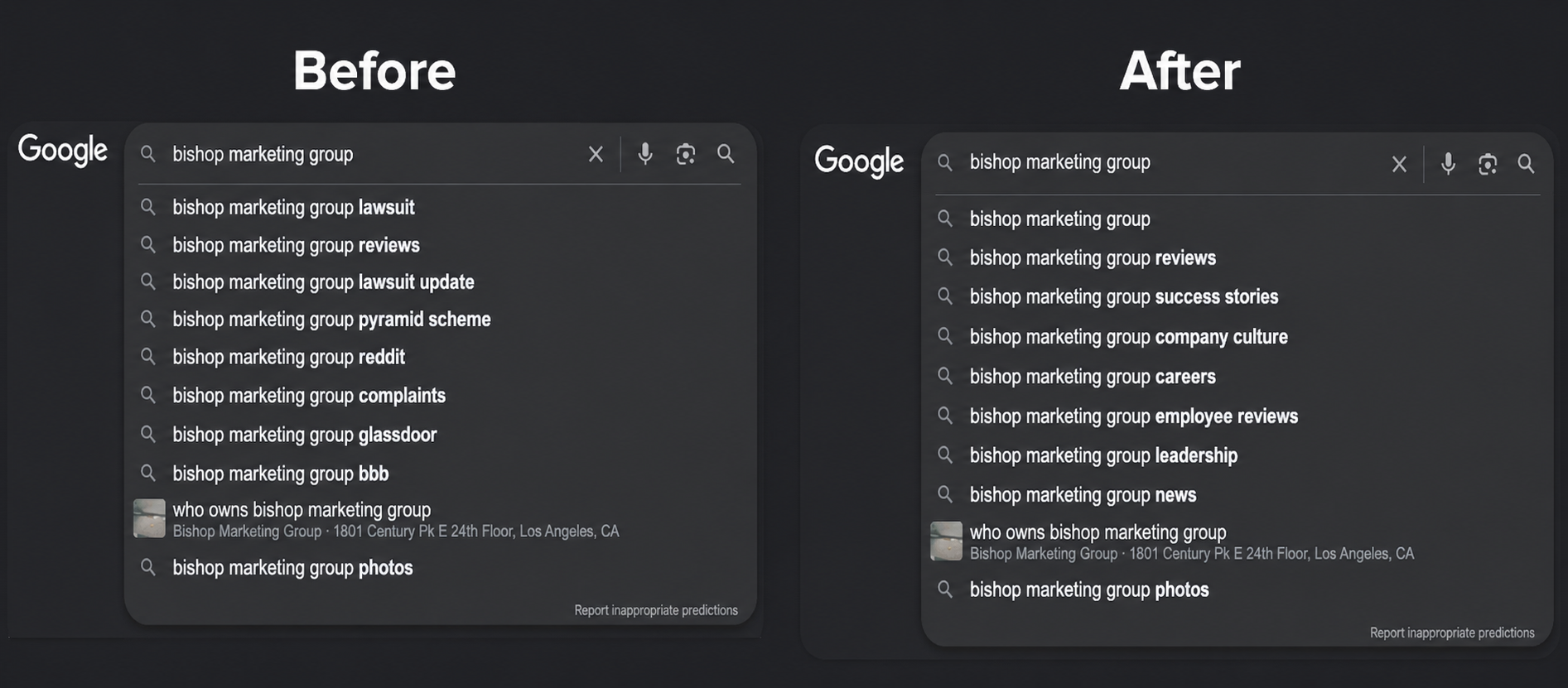Choose suggestion 'bishop marketing group success stories'
The image size is (1568, 688).
pos(1124,297)
